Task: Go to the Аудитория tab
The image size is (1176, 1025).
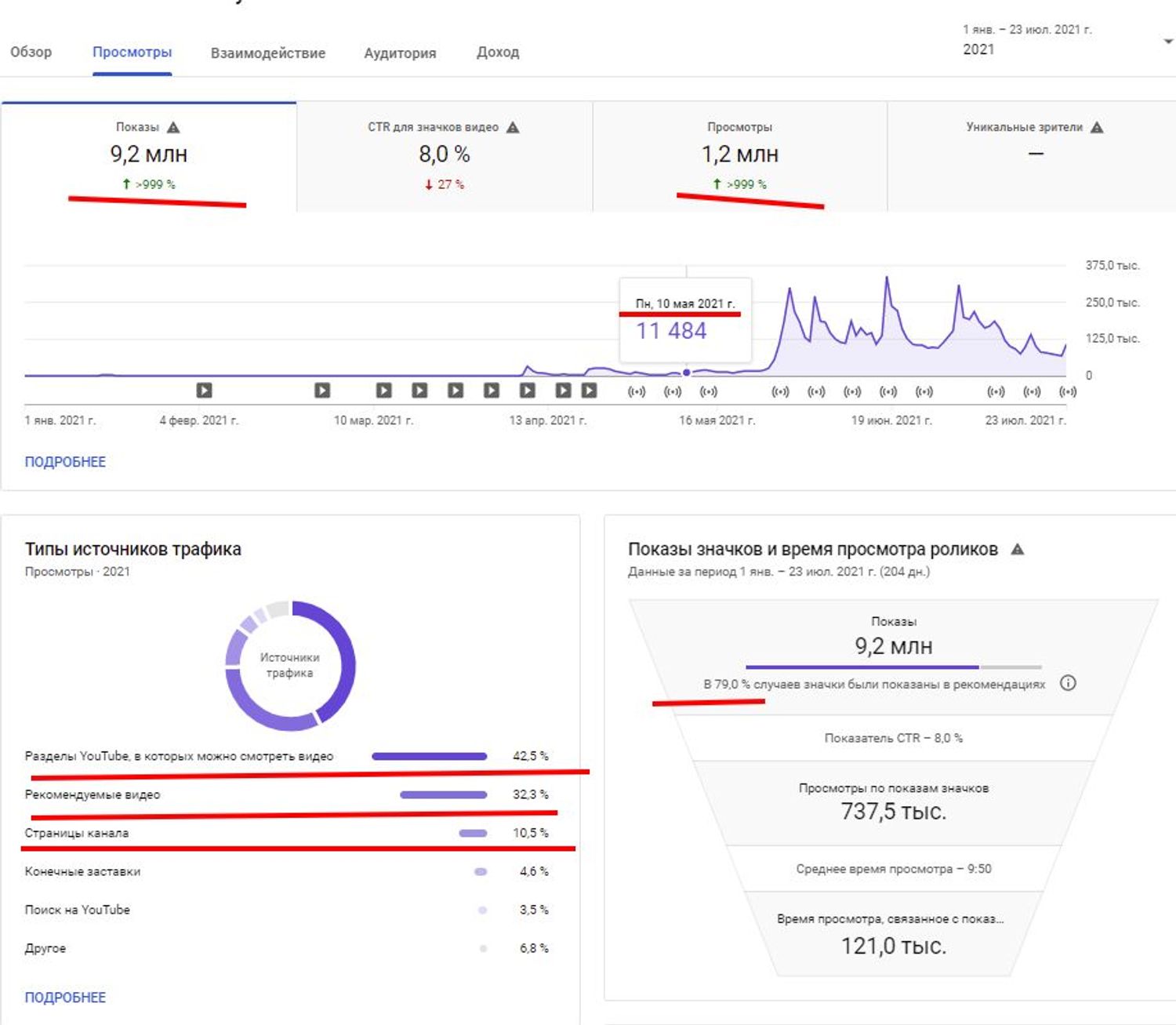Action: [400, 53]
